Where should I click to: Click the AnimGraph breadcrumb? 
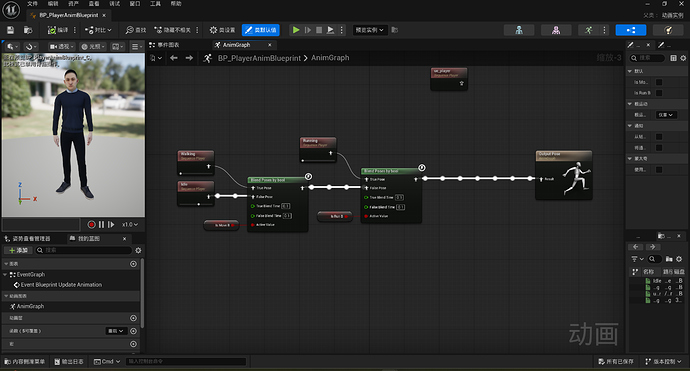coord(330,58)
